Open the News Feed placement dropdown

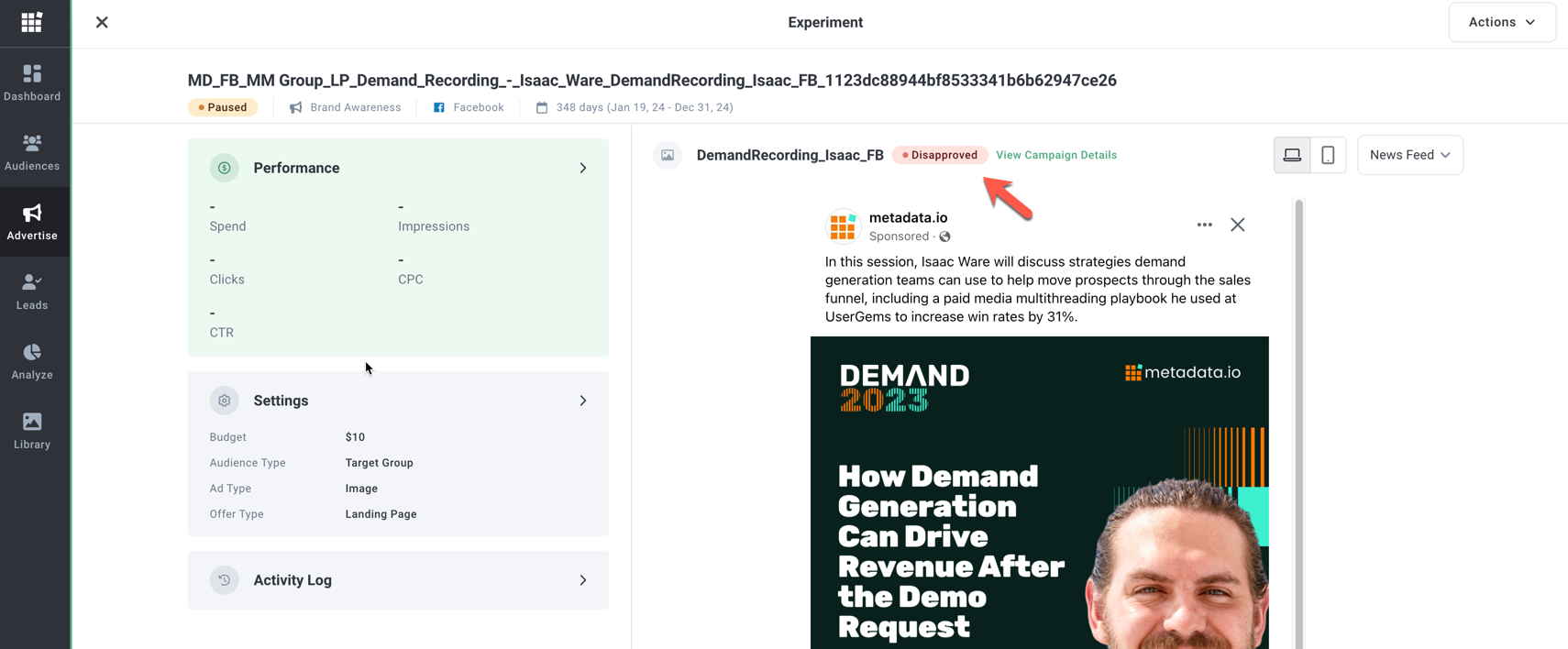point(1409,155)
